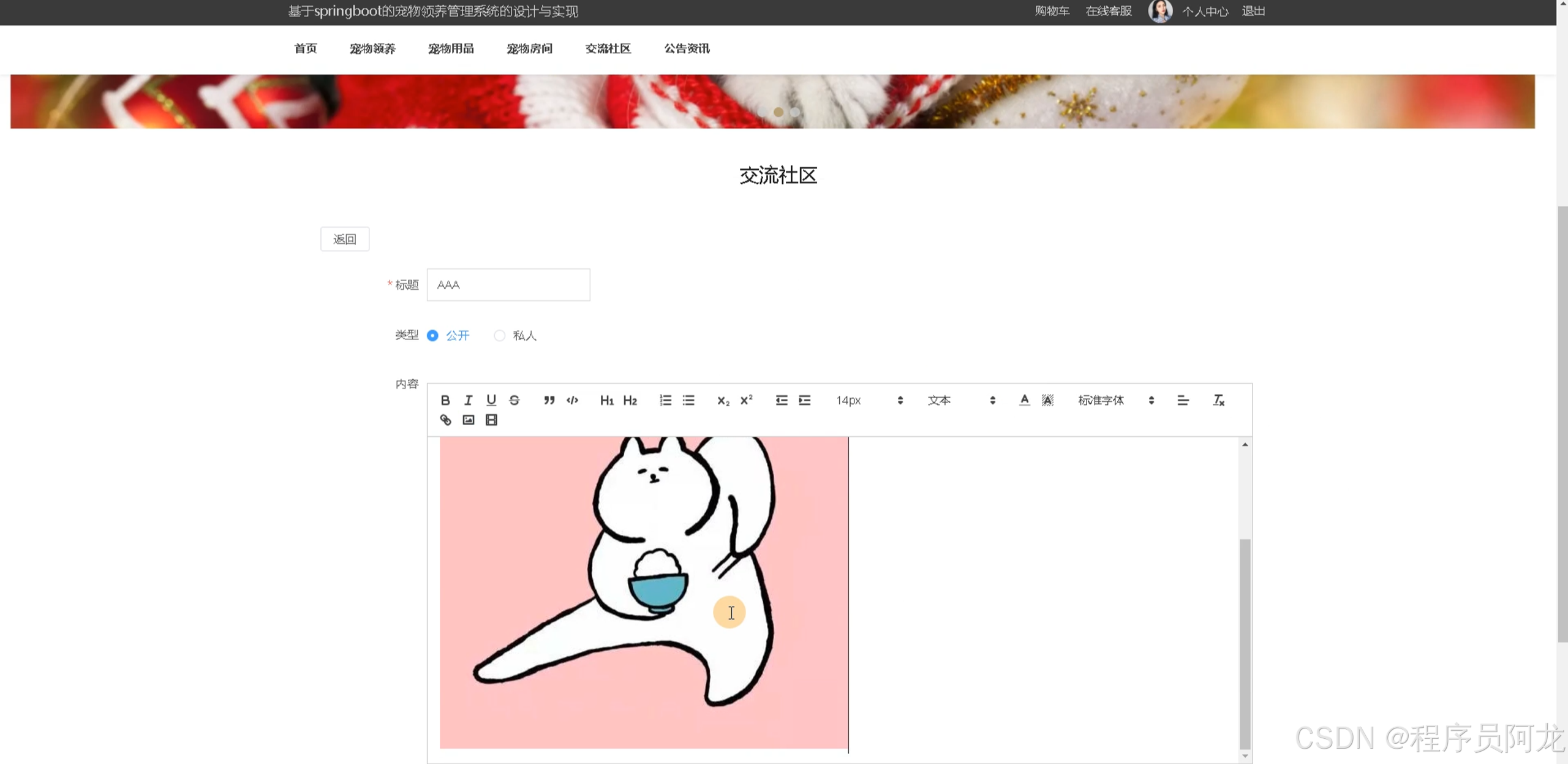Open the text color picker

pyautogui.click(x=1024, y=400)
